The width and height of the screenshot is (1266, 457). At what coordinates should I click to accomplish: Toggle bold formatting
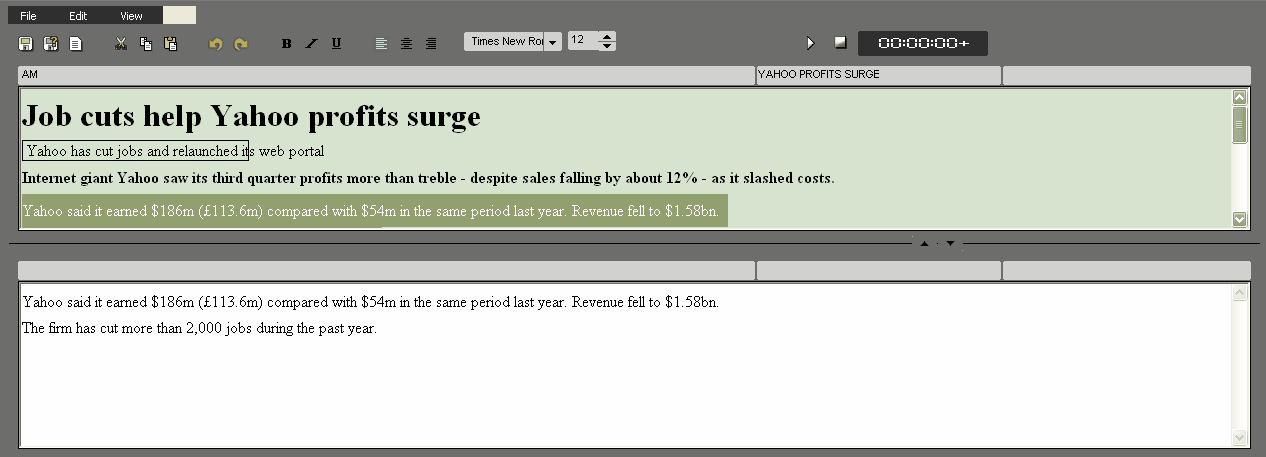287,44
